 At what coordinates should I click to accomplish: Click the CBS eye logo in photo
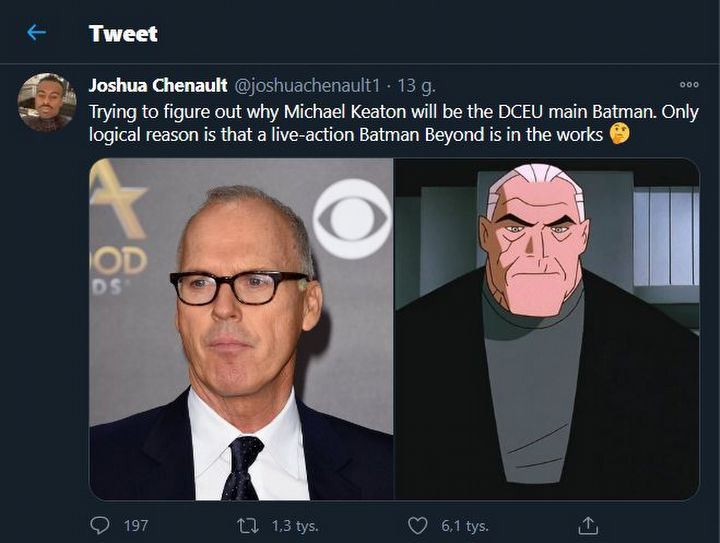pyautogui.click(x=351, y=218)
